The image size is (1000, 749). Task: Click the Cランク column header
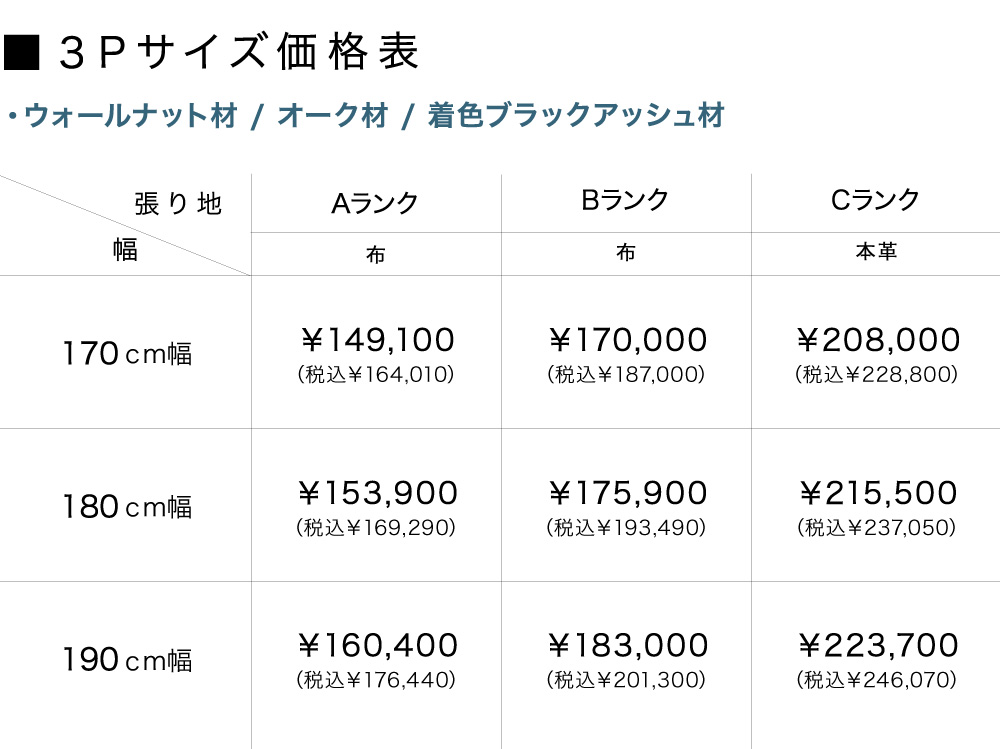(x=876, y=200)
